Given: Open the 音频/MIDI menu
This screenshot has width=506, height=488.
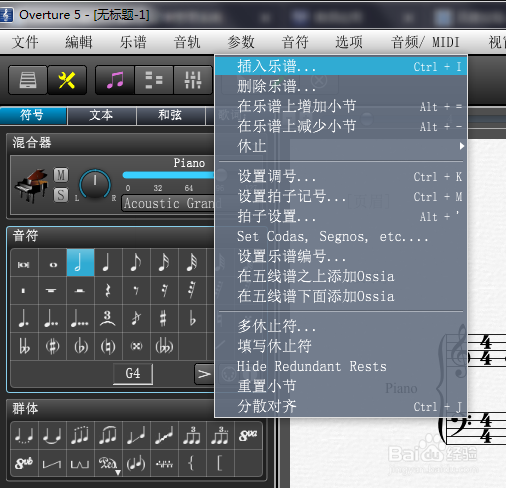Looking at the screenshot, I should coord(425,42).
